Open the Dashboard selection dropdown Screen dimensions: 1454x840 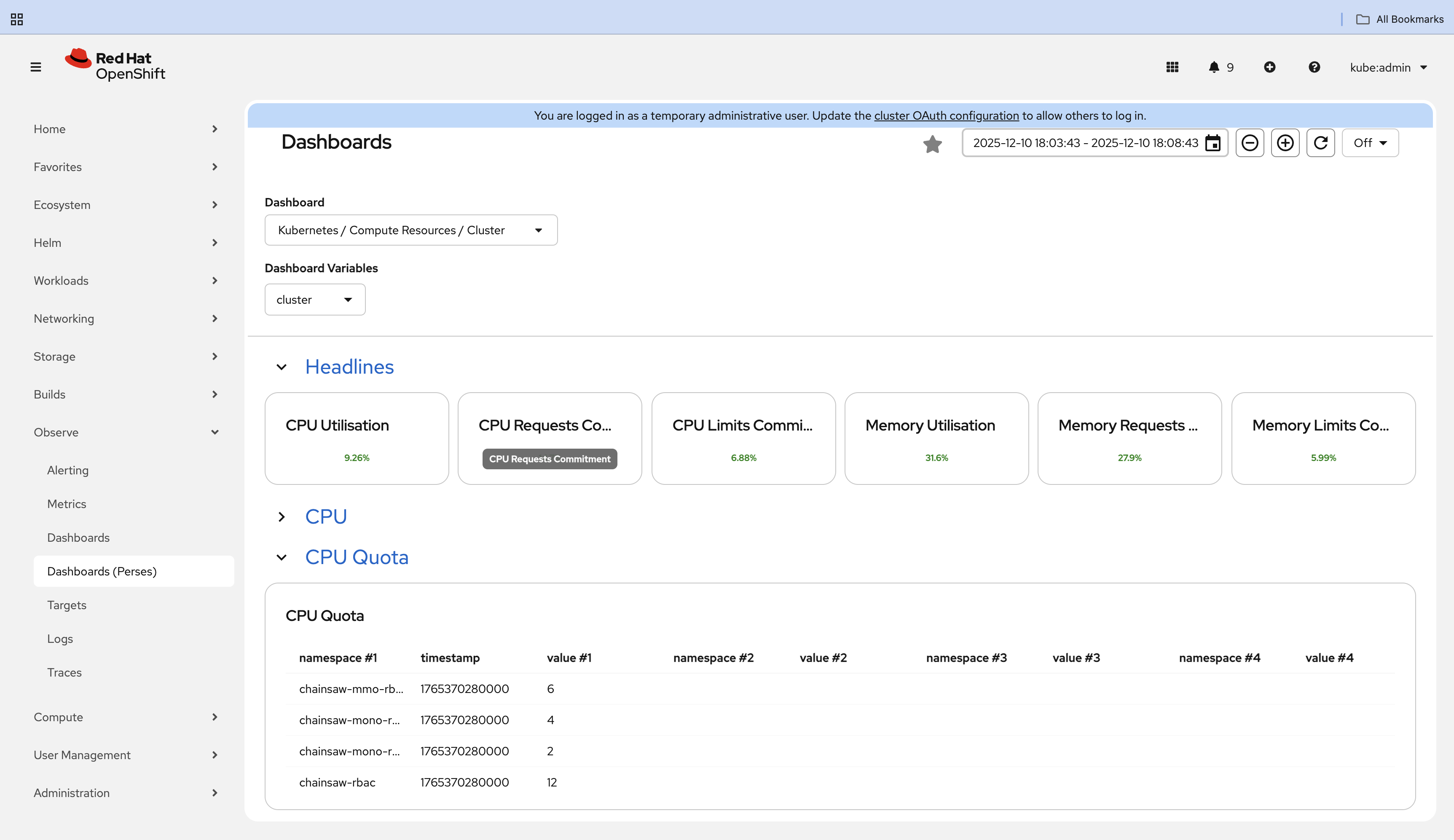[x=411, y=230]
